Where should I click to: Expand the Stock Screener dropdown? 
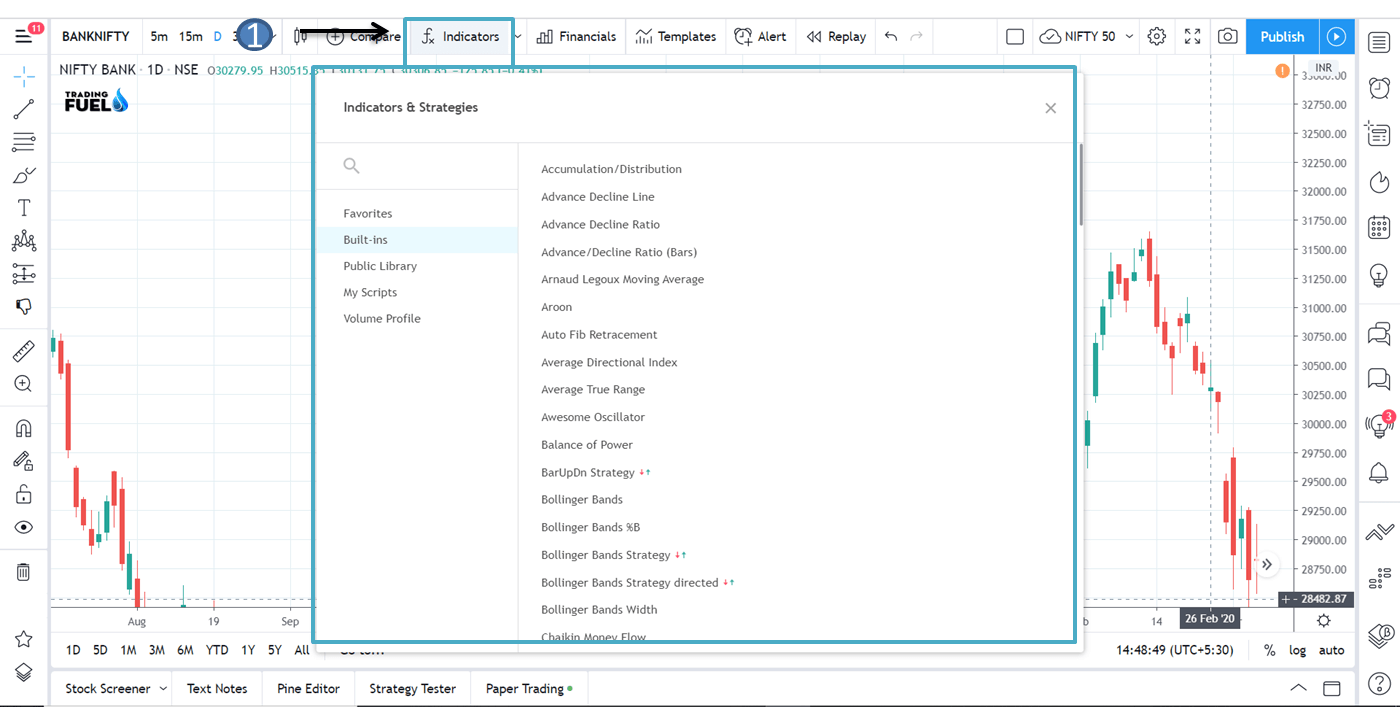coord(161,689)
